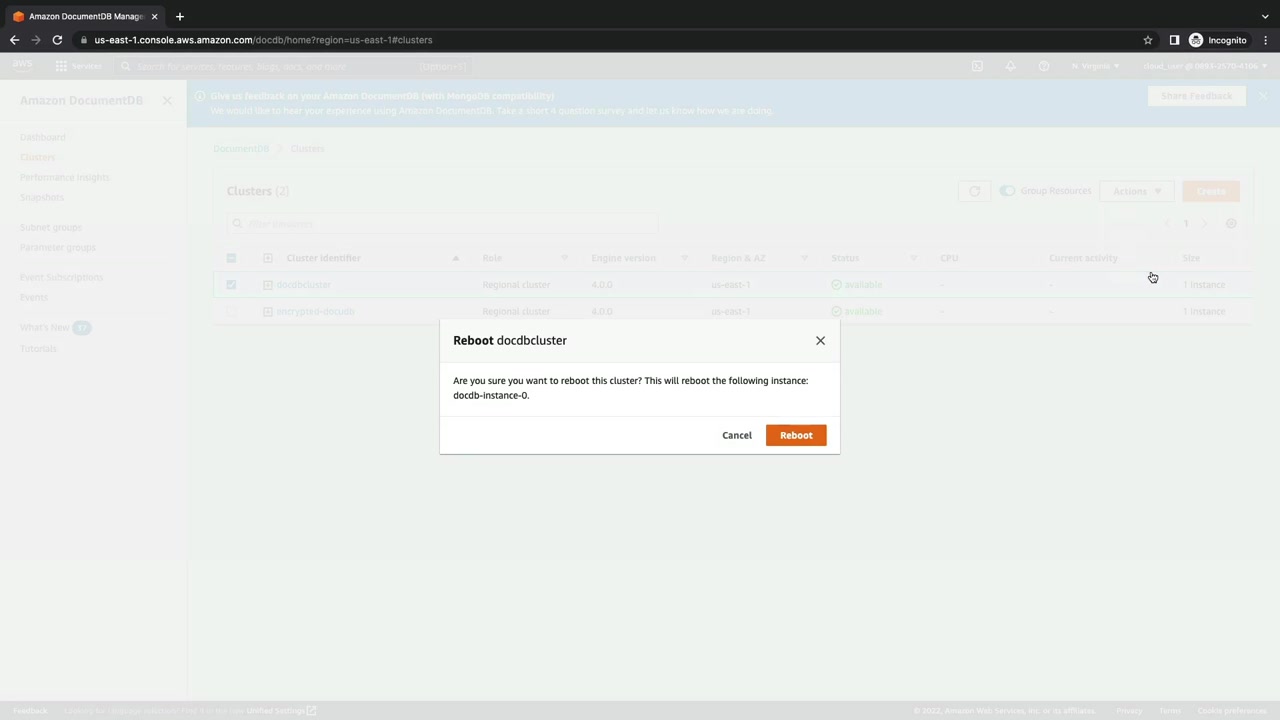Open the browser three-dot menu
1280x720 pixels.
pos(1265,40)
